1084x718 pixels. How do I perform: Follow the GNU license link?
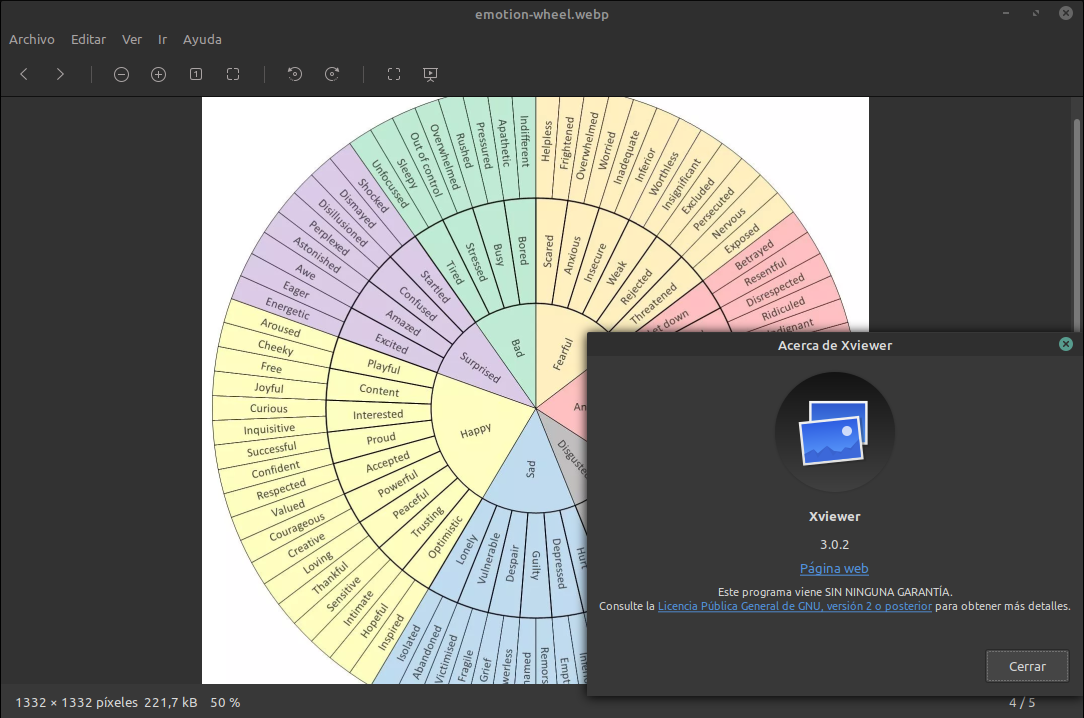click(x=794, y=606)
